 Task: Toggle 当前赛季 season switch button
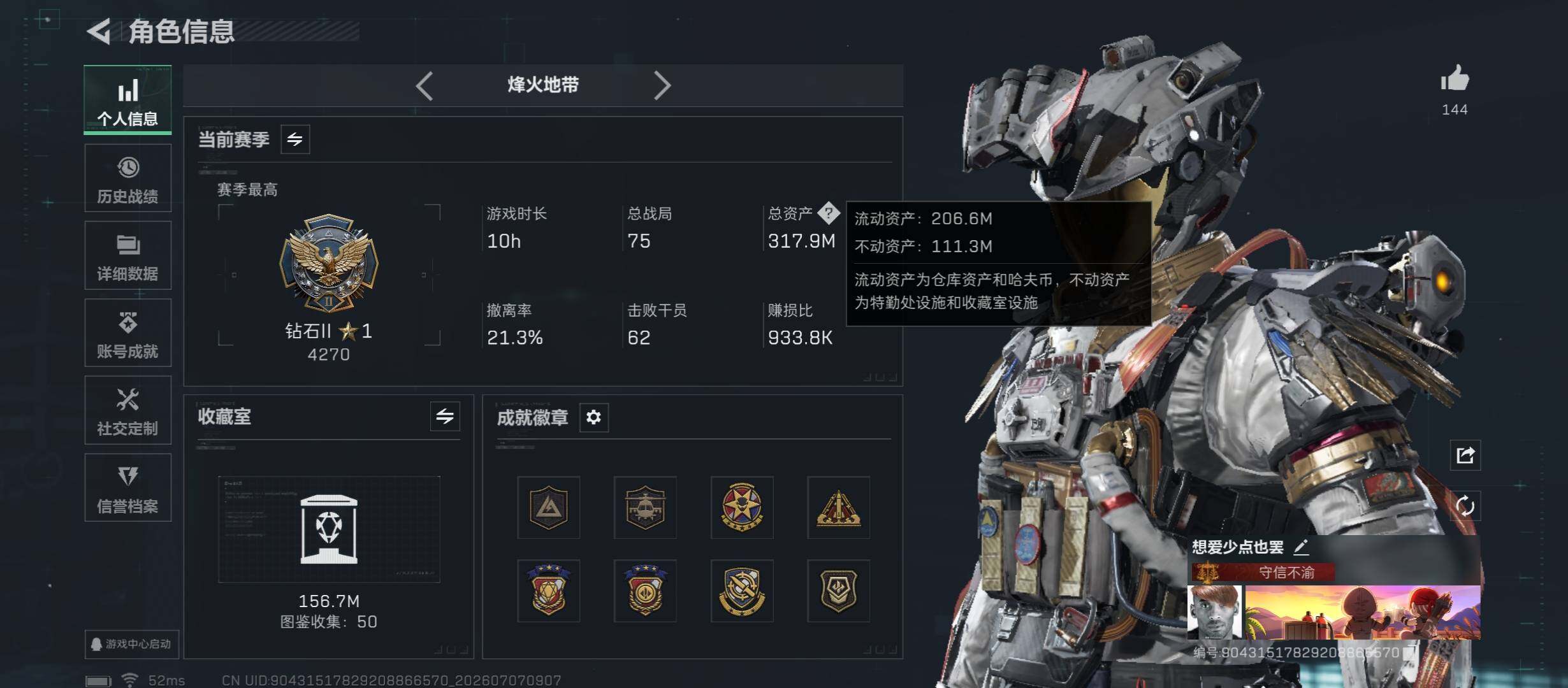[295, 139]
